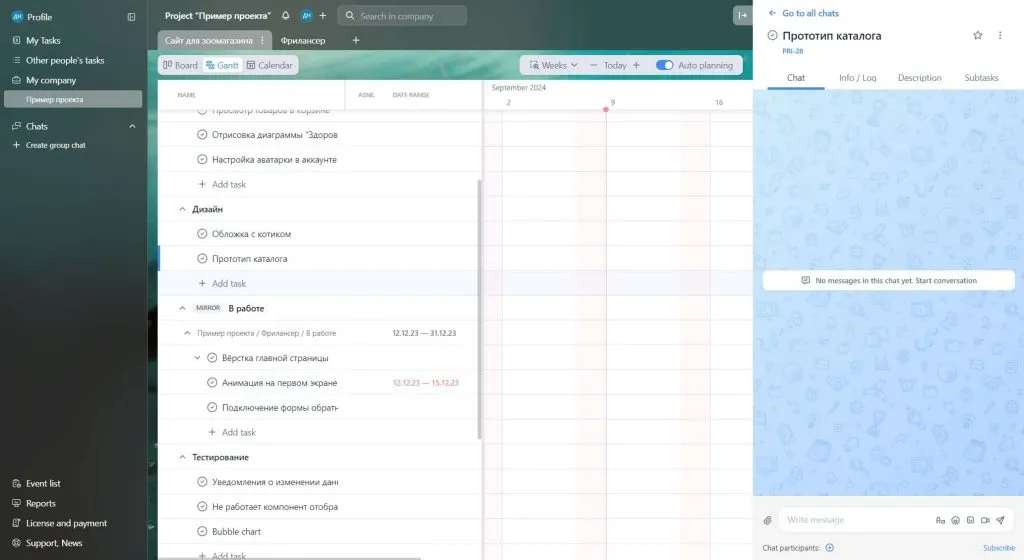This screenshot has height=560, width=1024.
Task: Click the text formatting Aa icon
Action: point(940,520)
